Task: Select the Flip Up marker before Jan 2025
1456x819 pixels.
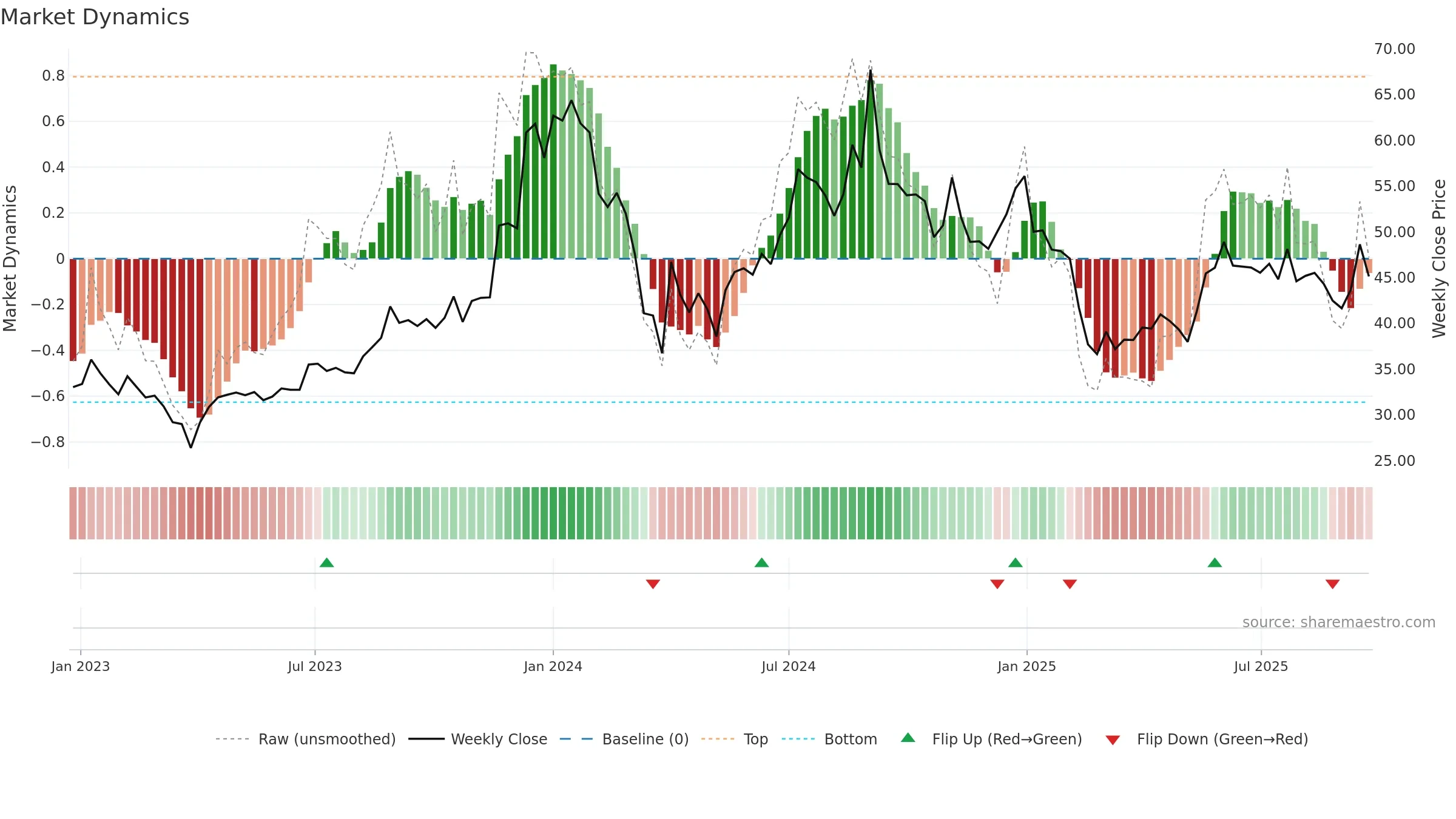Action: tap(1016, 562)
